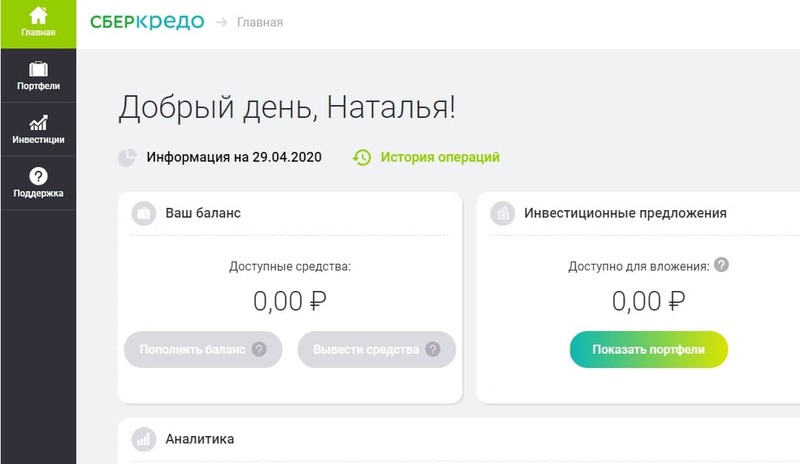Click the Аналитика section header

(x=199, y=438)
